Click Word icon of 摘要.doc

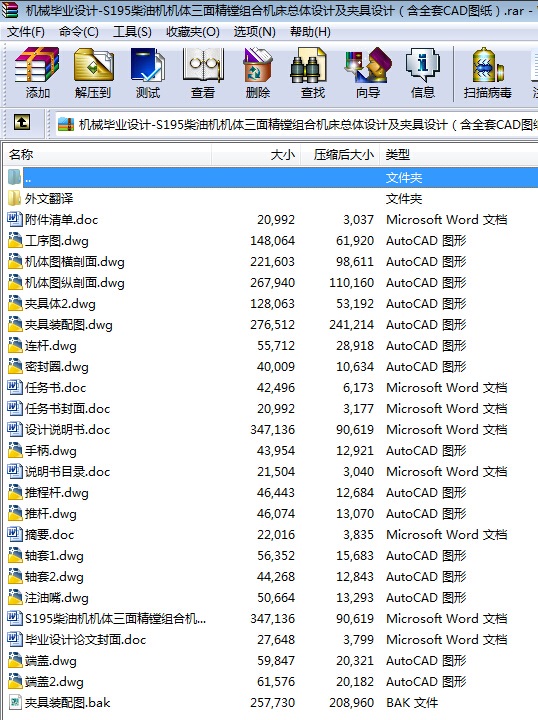coord(15,534)
